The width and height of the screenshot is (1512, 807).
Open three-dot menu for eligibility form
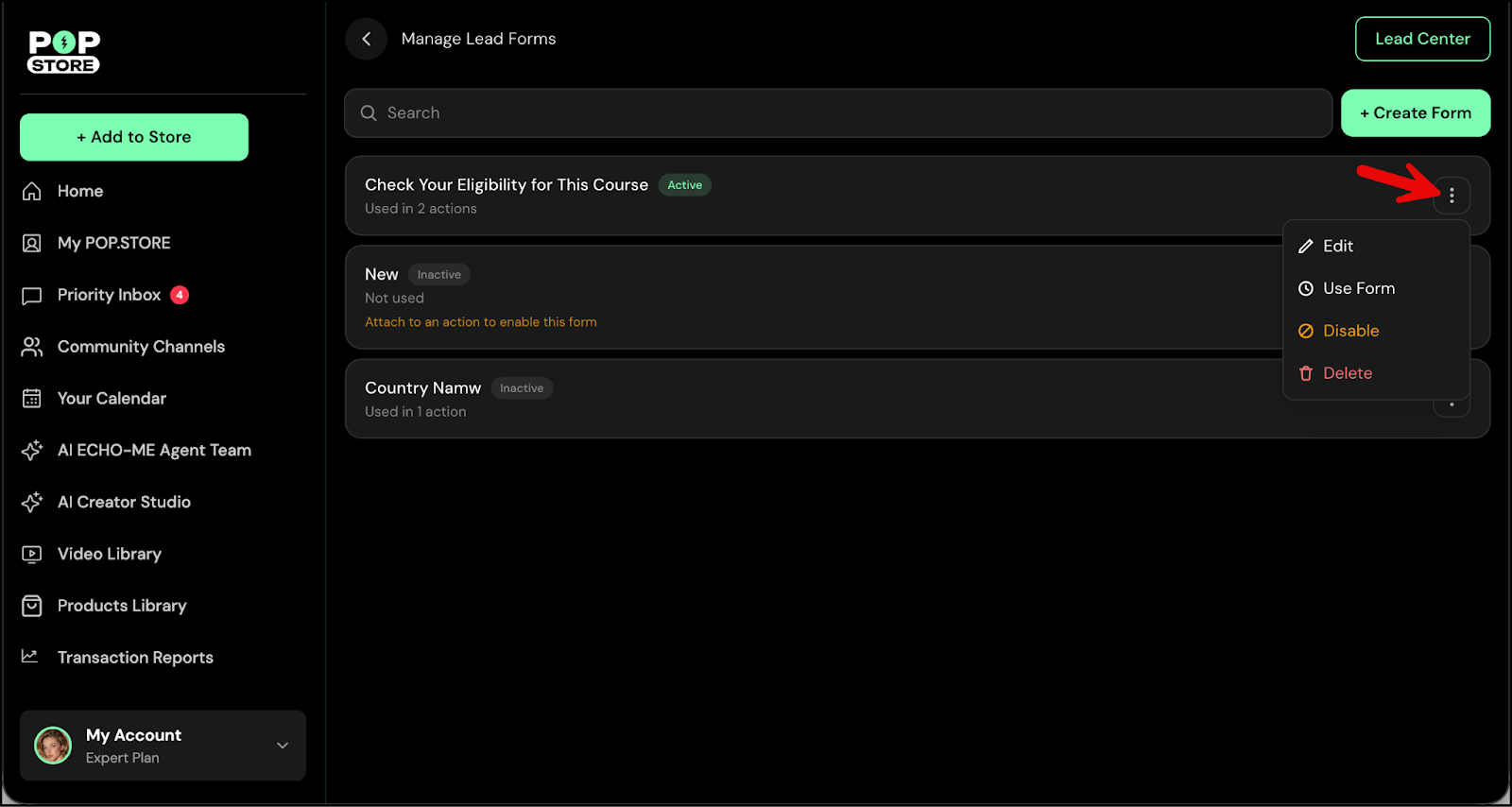[1452, 196]
